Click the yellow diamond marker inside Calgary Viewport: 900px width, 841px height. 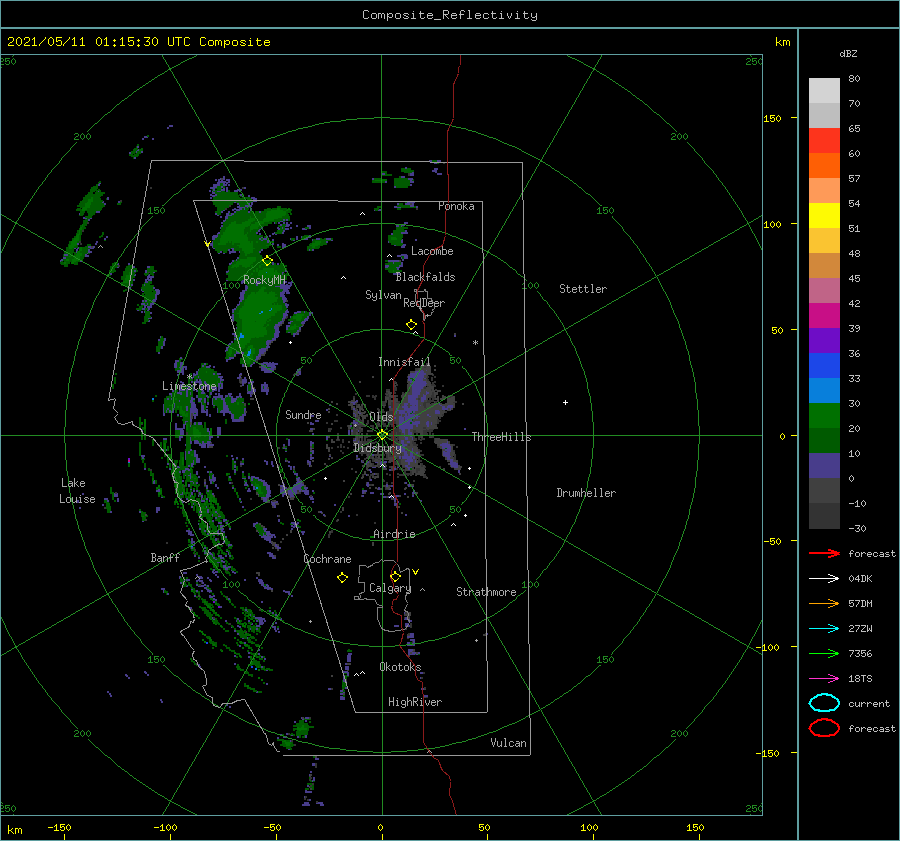(395, 576)
